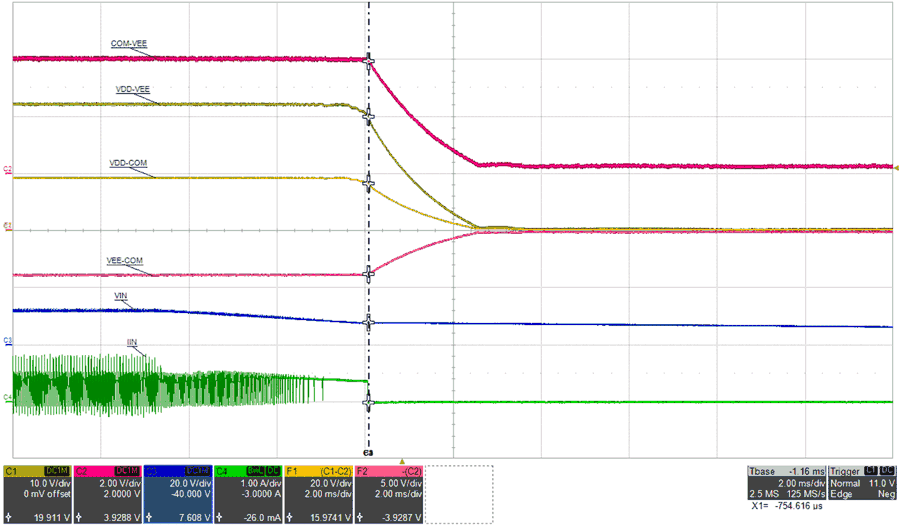Open the F1 (C1-C2) math descriptor

pyautogui.click(x=319, y=494)
